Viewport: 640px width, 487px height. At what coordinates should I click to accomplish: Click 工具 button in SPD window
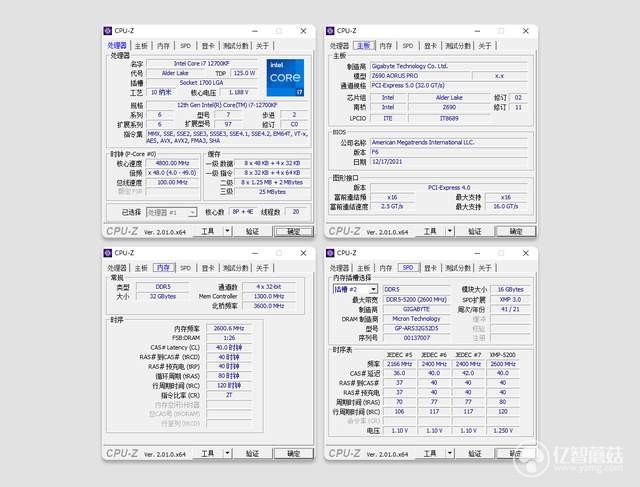click(430, 453)
